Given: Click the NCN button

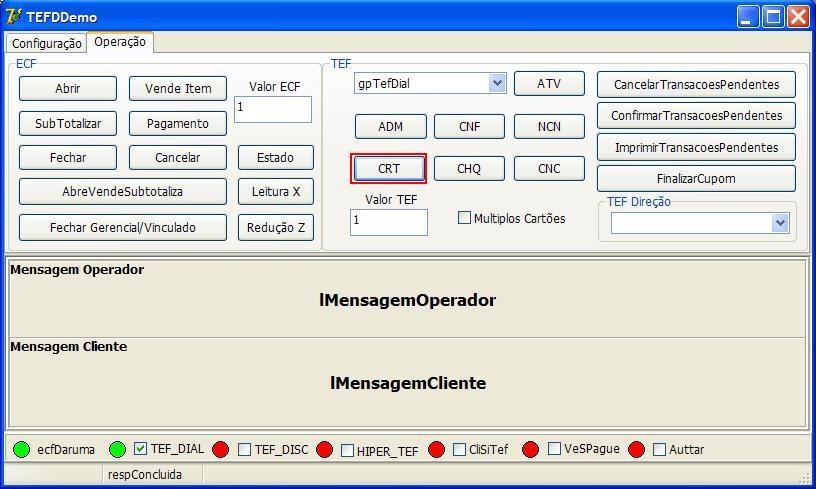Looking at the screenshot, I should tap(549, 126).
